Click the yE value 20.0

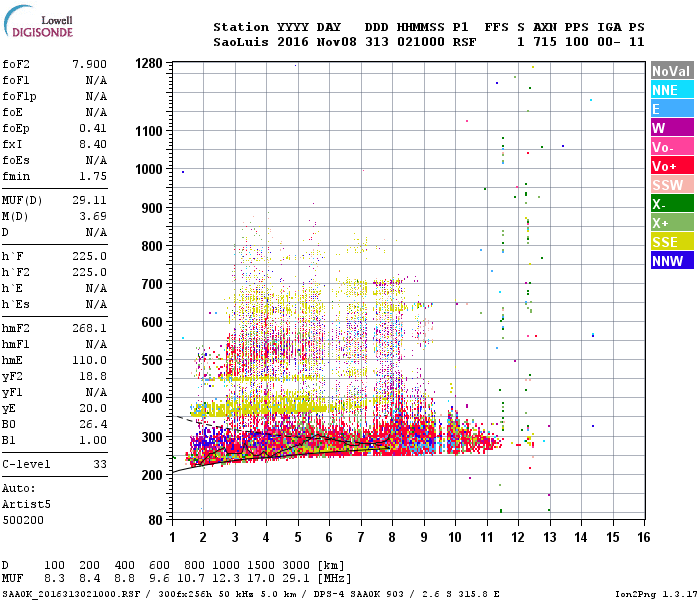point(93,408)
